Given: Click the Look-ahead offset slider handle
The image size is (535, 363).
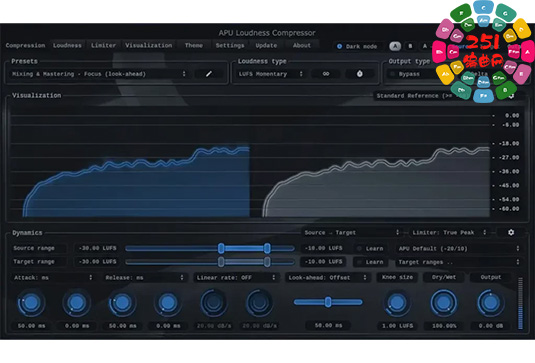Looking at the screenshot, I should coord(328,302).
